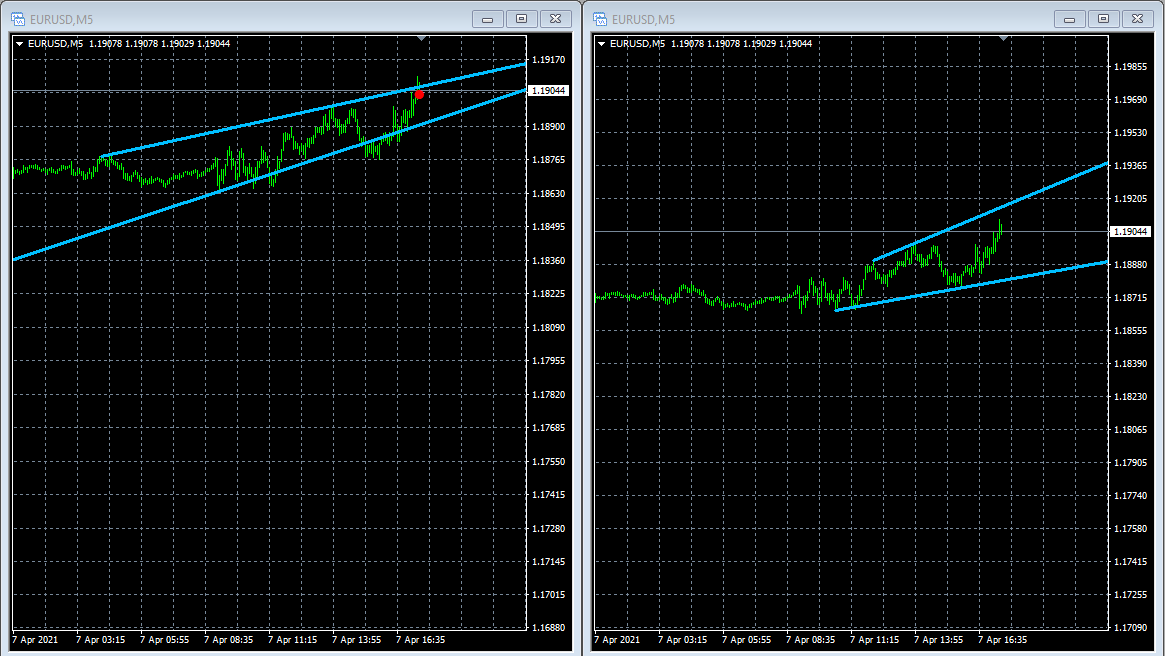Click '7 Apr 2021' on right time axis
Viewport: 1165px width, 656px height.
point(617,640)
